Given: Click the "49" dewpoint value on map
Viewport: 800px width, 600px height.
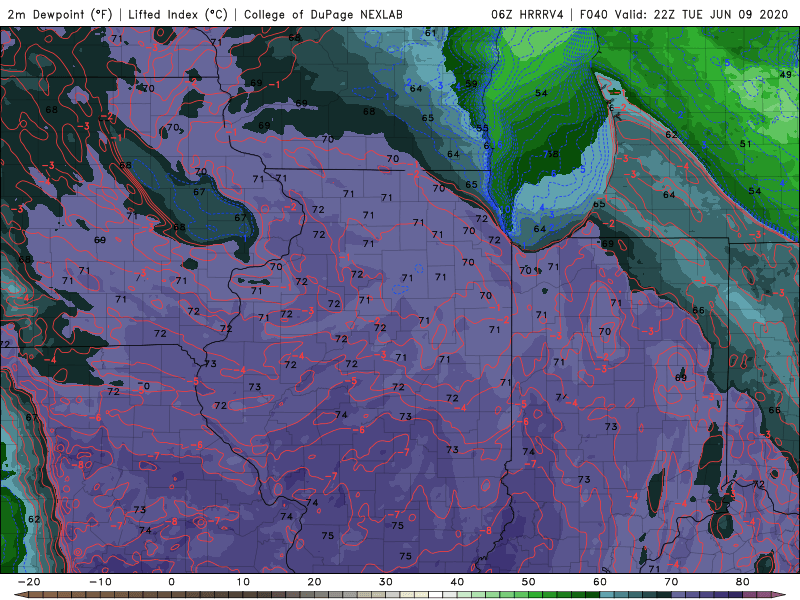Looking at the screenshot, I should [x=786, y=74].
